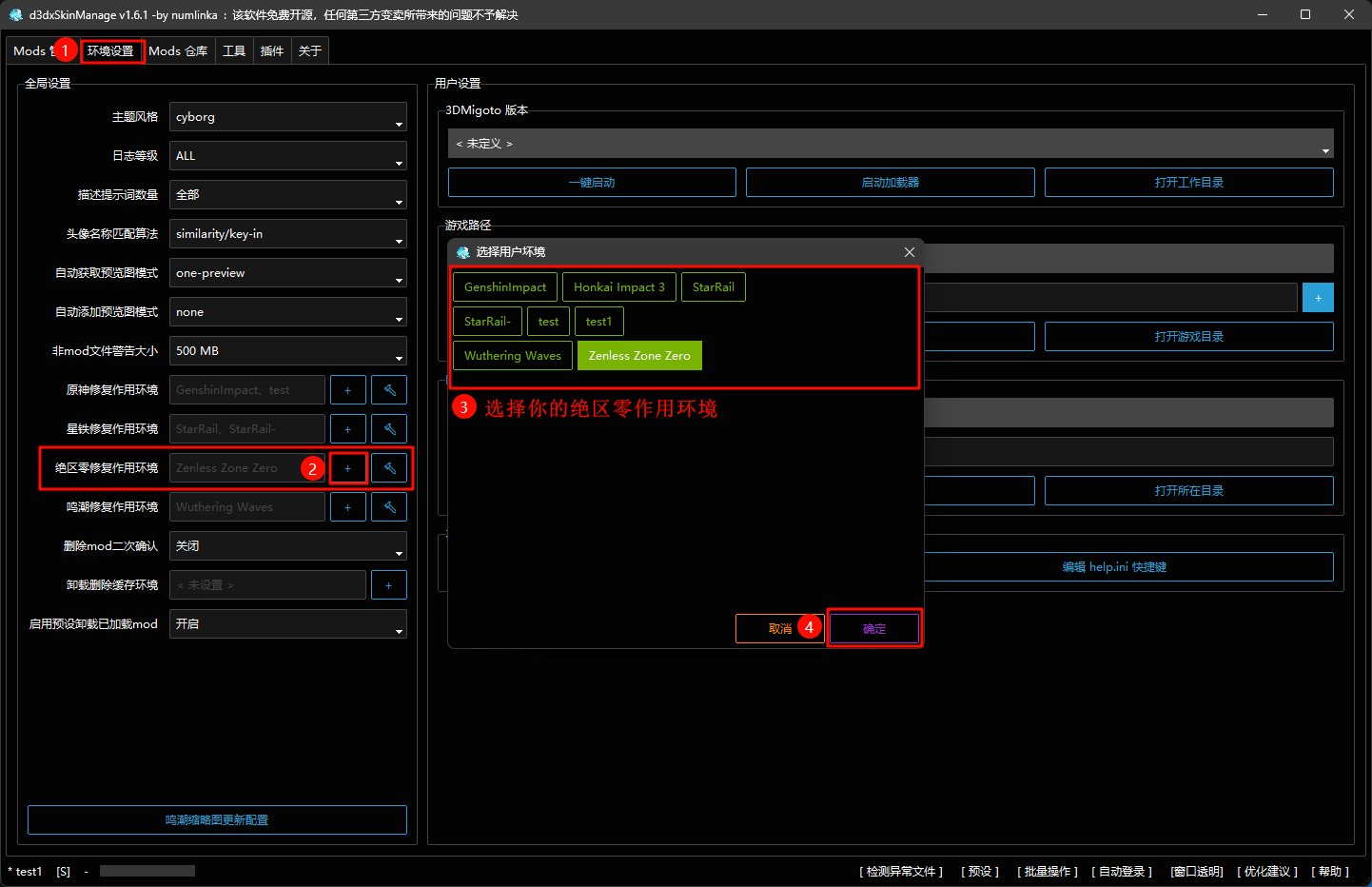
Task: Click 打开游戏目录 button
Action: point(1189,337)
